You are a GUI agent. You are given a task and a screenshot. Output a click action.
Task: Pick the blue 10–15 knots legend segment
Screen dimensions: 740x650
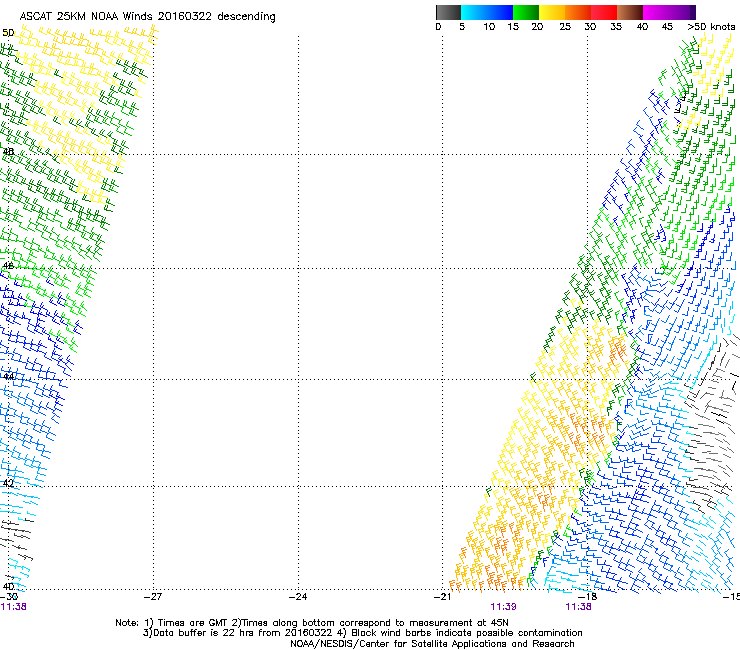[500, 12]
